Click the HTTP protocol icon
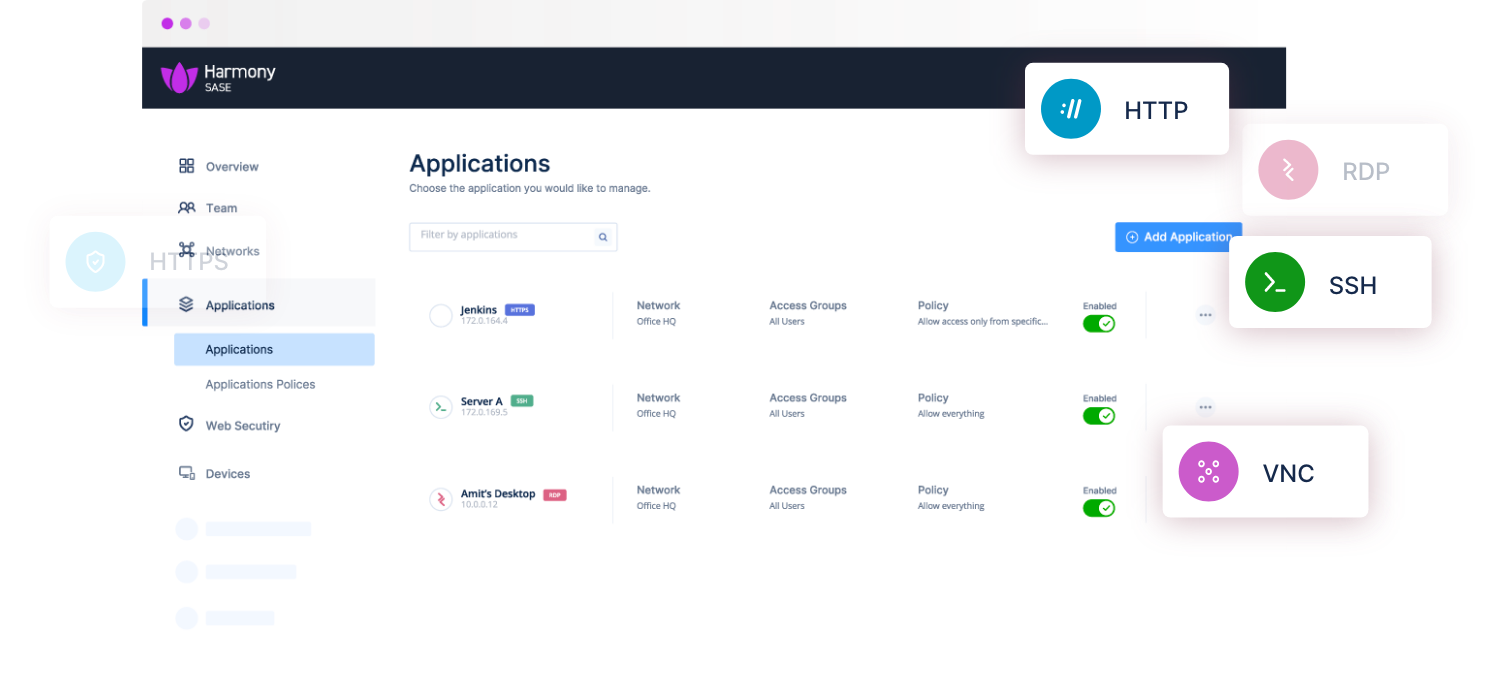Image resolution: width=1498 pixels, height=697 pixels. point(1070,109)
